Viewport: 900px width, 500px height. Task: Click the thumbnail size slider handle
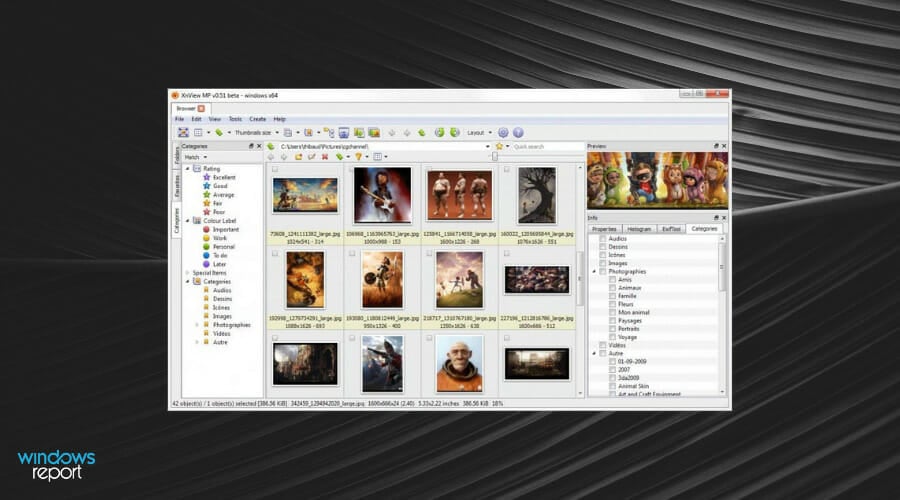click(495, 157)
